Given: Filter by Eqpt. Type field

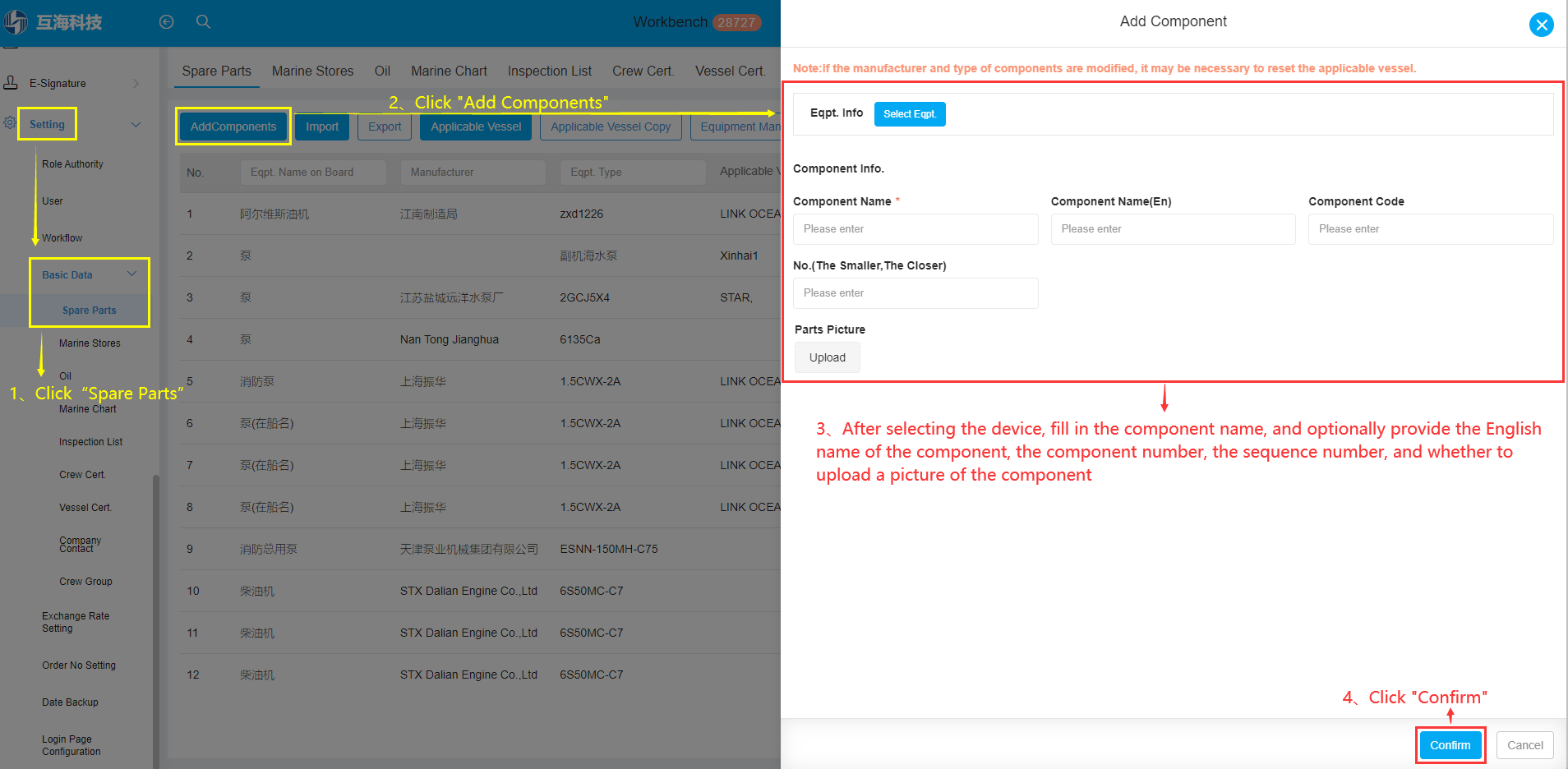Looking at the screenshot, I should coord(633,173).
